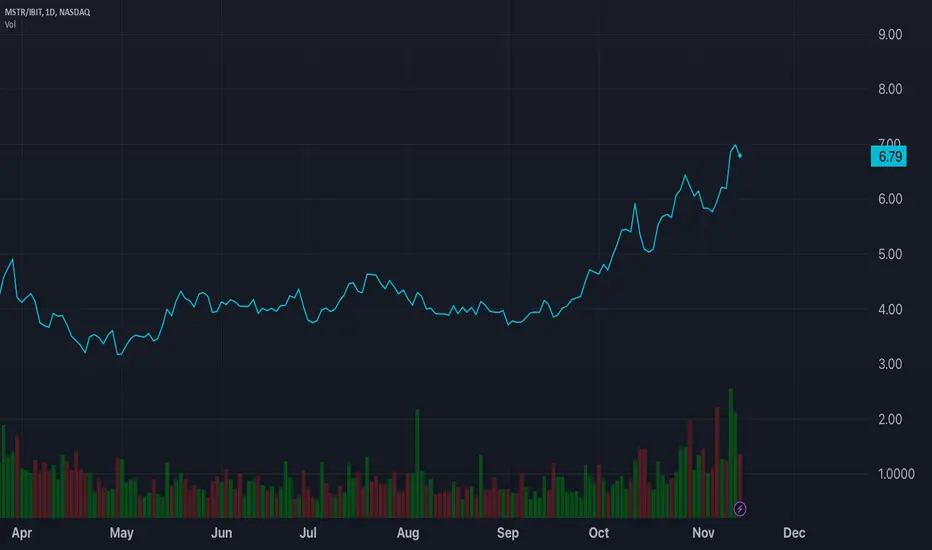Click the 6.00 price axis label

(890, 199)
